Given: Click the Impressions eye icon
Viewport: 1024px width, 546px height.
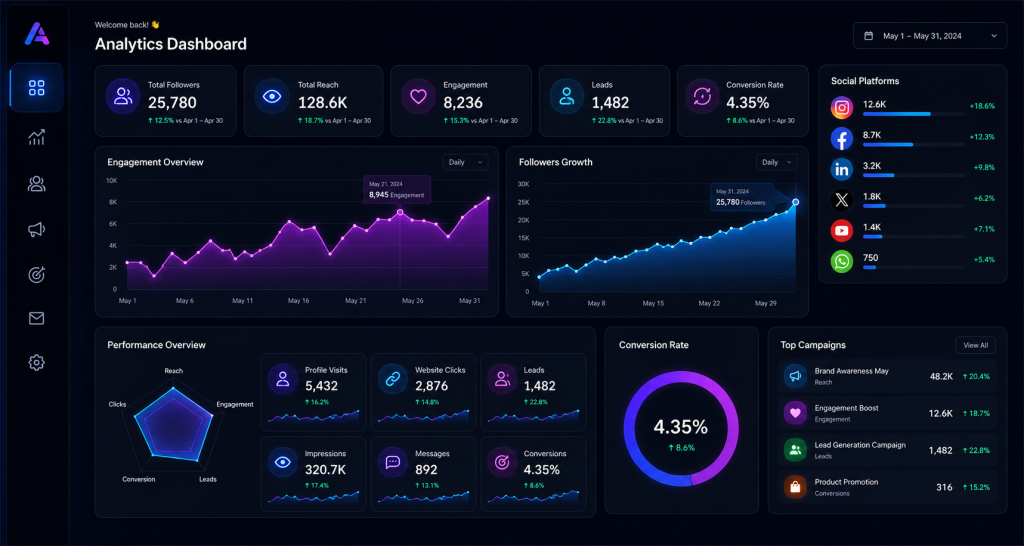Looking at the screenshot, I should coord(282,462).
